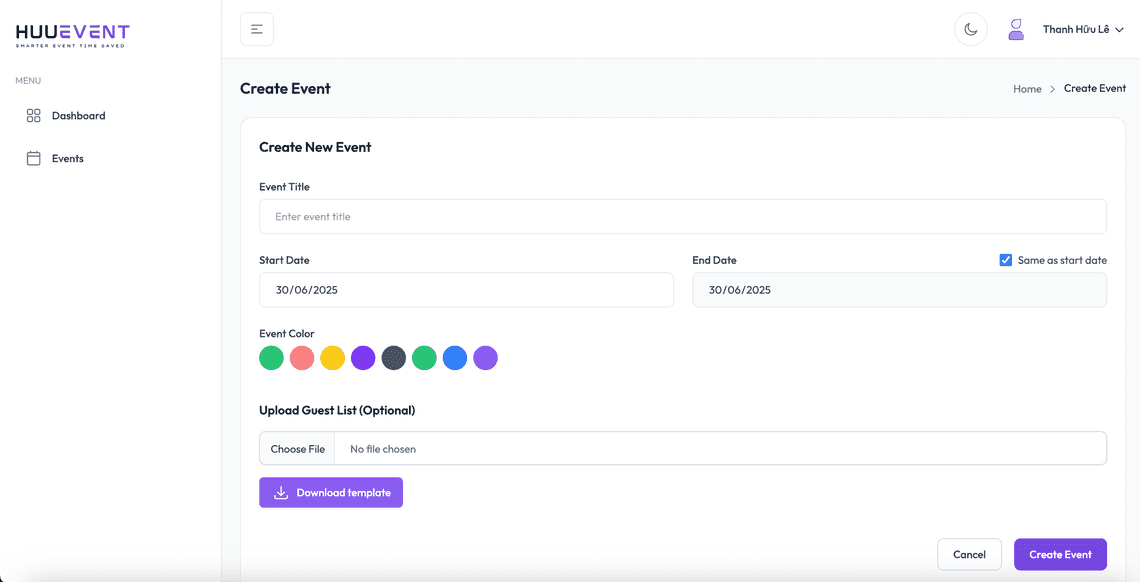The image size is (1140, 582).
Task: Click Choose File for guest list
Action: coord(297,449)
